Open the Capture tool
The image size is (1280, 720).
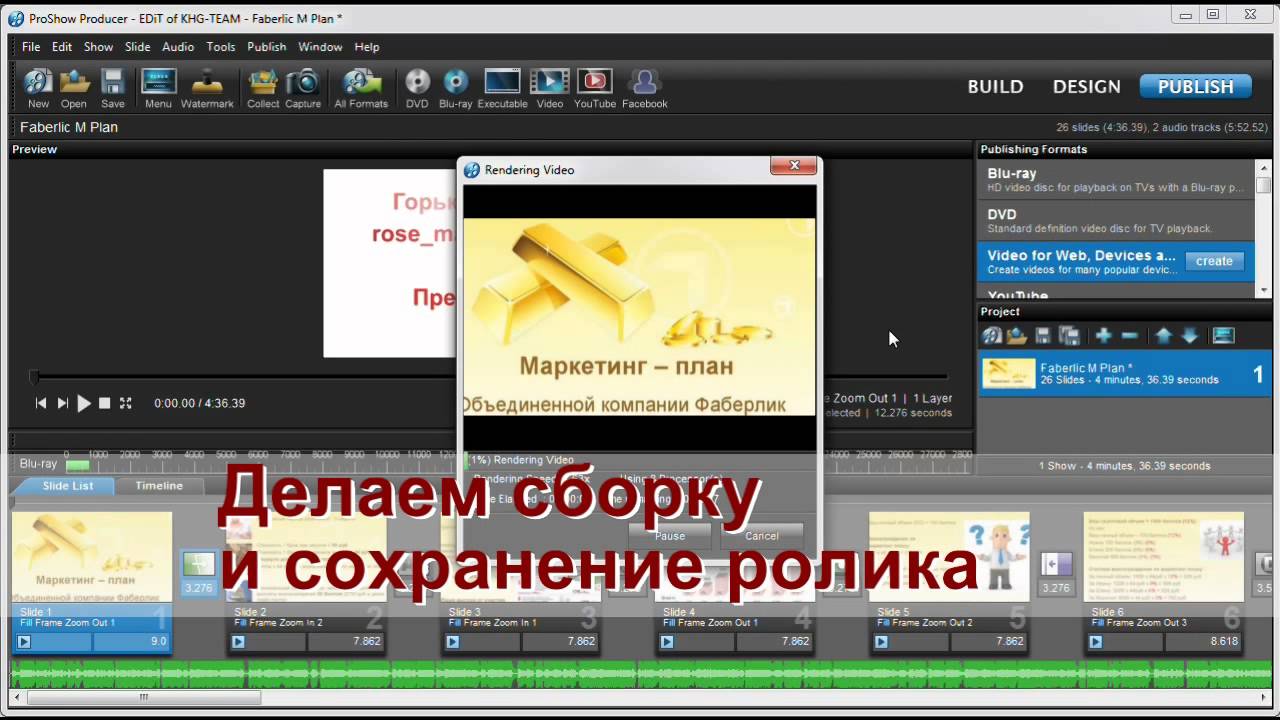pos(303,88)
